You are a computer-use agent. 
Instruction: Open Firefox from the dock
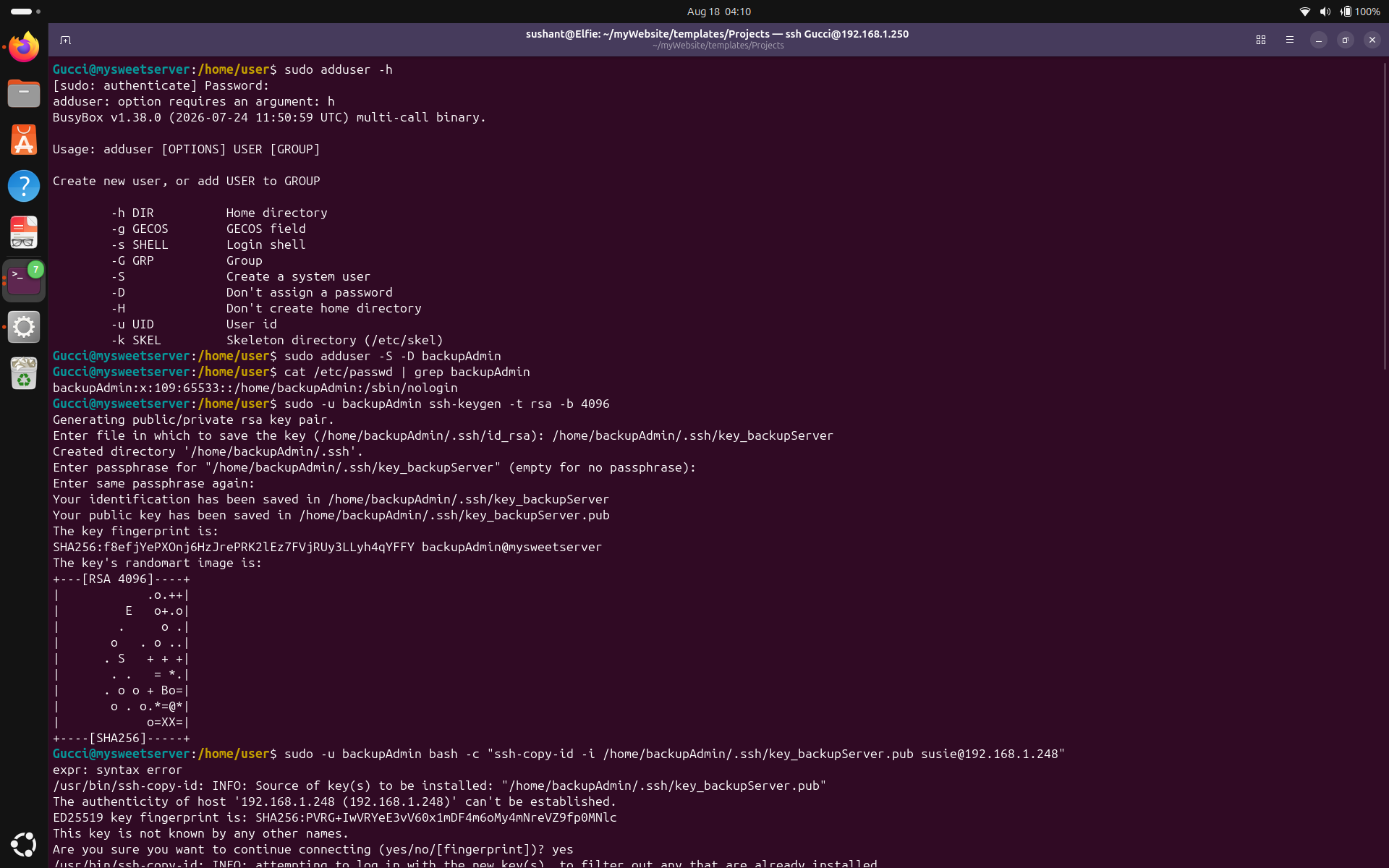(24, 47)
